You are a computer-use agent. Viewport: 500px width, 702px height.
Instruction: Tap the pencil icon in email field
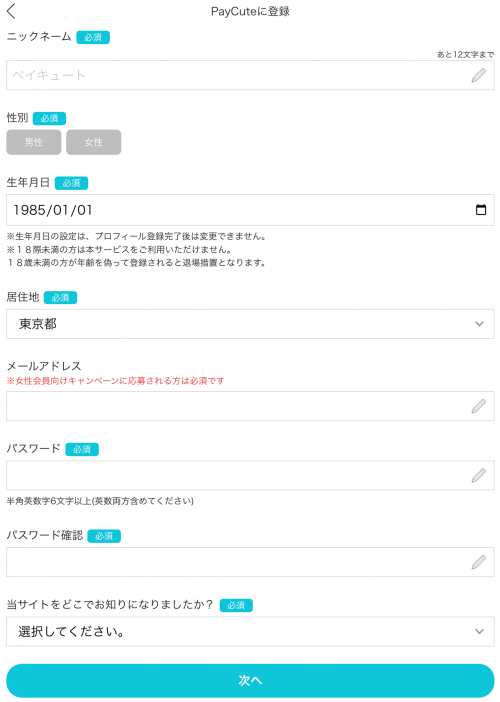pyautogui.click(x=479, y=406)
